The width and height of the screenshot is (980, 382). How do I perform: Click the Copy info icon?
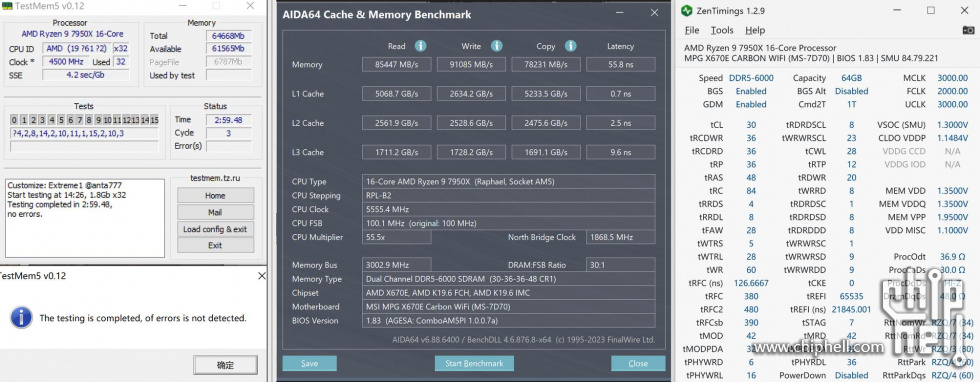pyautogui.click(x=570, y=46)
